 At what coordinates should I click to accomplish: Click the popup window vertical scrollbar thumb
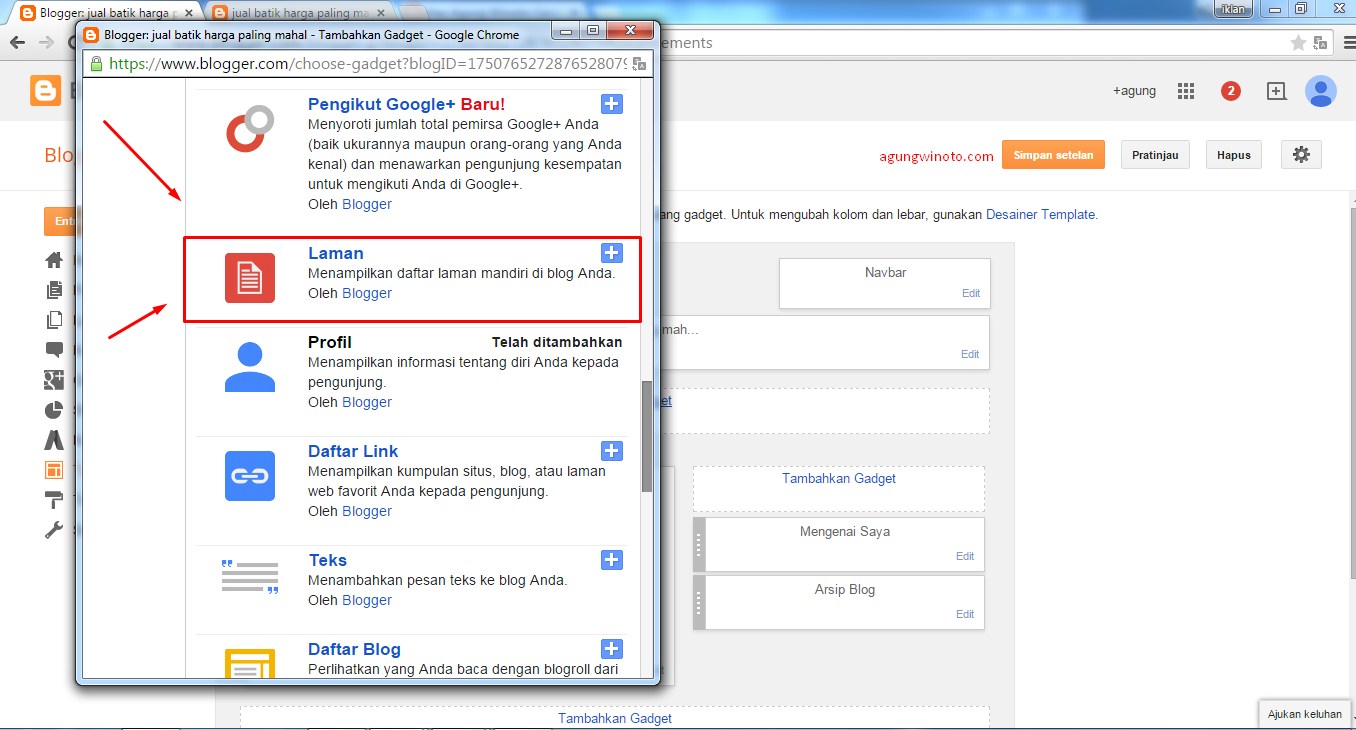(x=647, y=436)
